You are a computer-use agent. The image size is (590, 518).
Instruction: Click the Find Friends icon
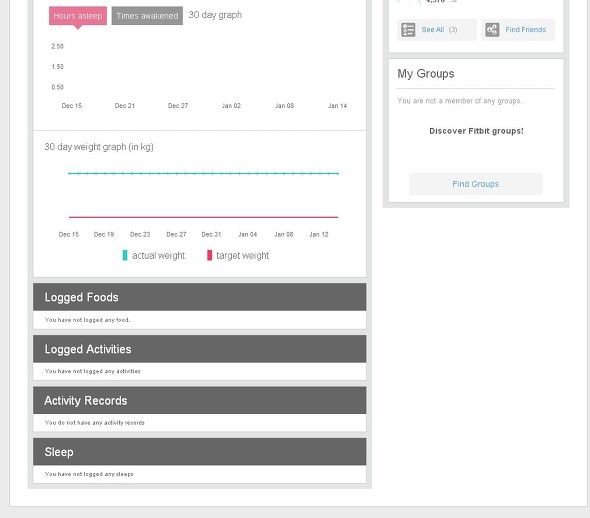[492, 30]
